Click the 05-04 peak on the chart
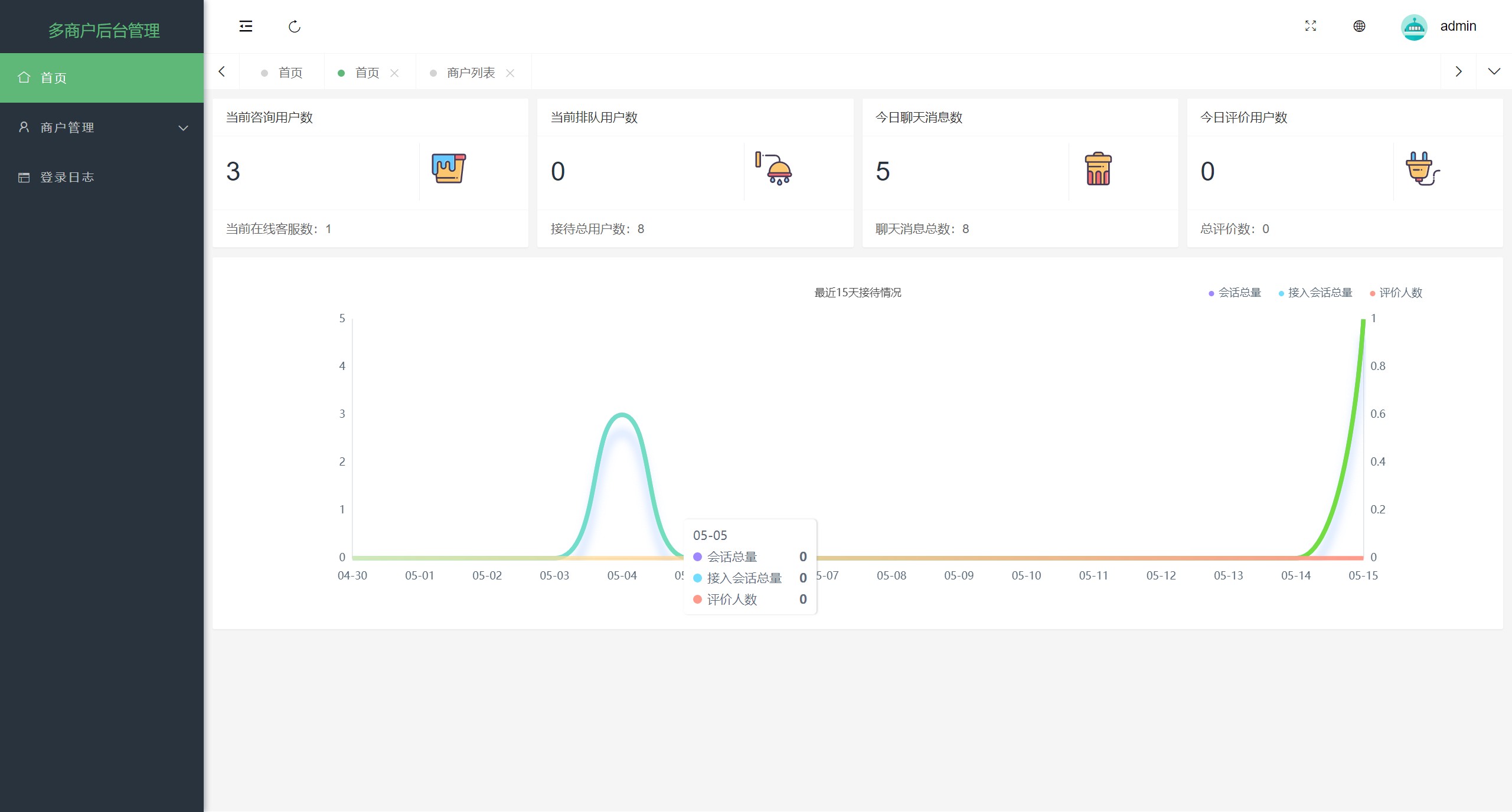This screenshot has height=812, width=1512. (x=622, y=415)
